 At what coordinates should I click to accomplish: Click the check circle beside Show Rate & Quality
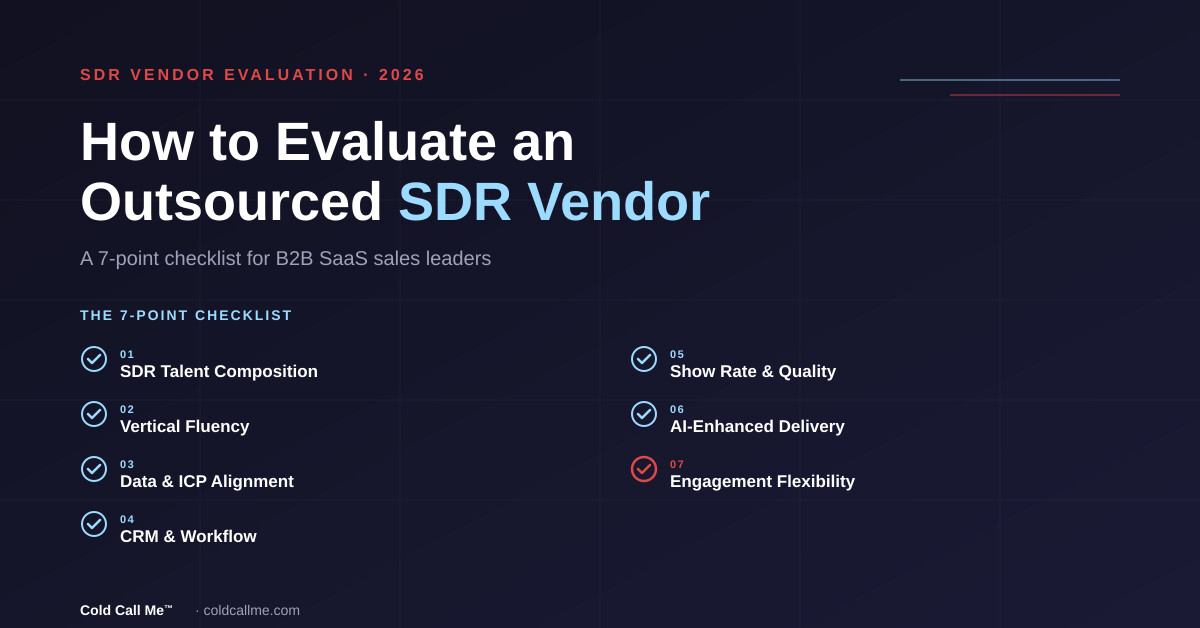point(644,359)
